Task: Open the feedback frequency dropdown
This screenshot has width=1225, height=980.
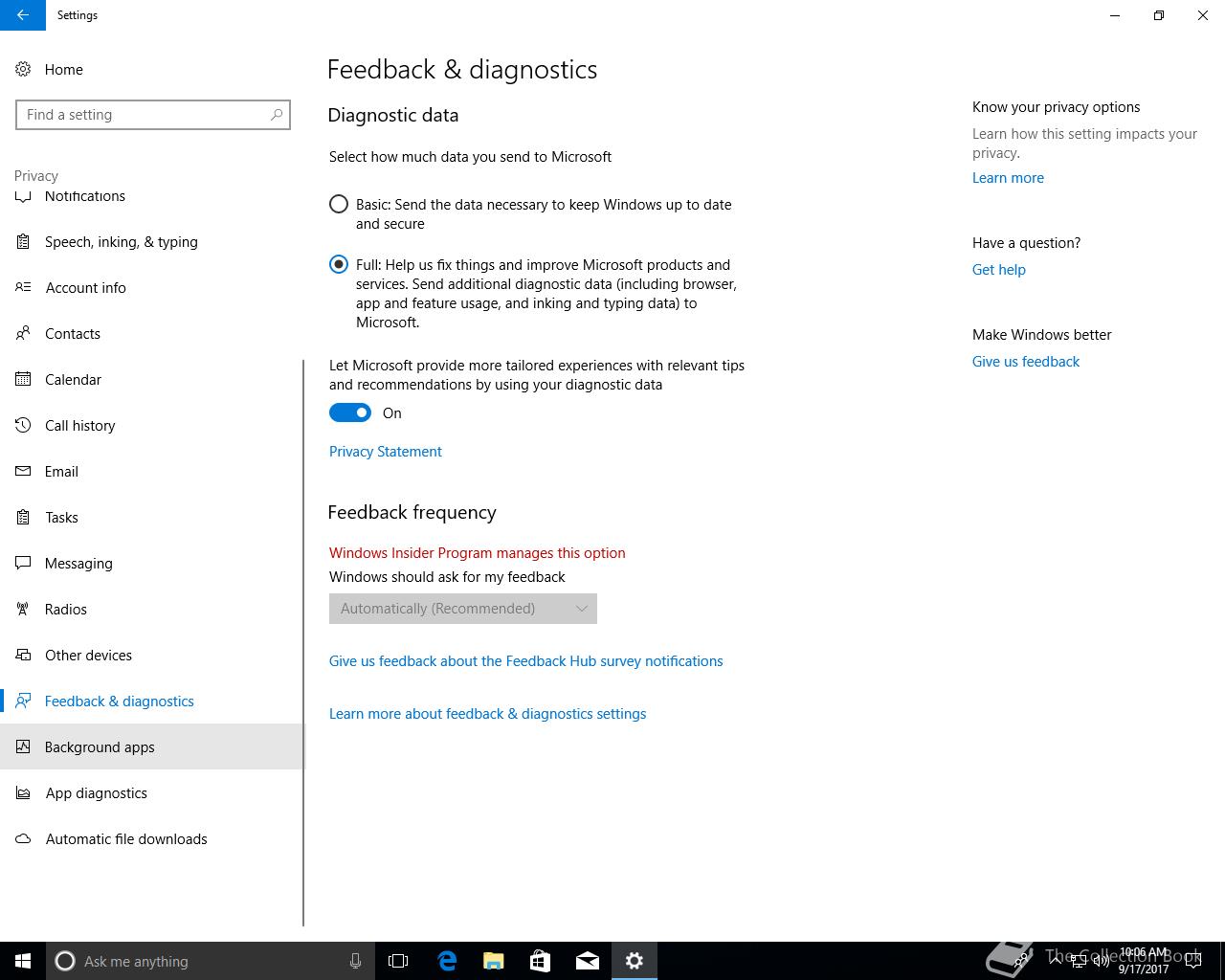Action: [463, 609]
